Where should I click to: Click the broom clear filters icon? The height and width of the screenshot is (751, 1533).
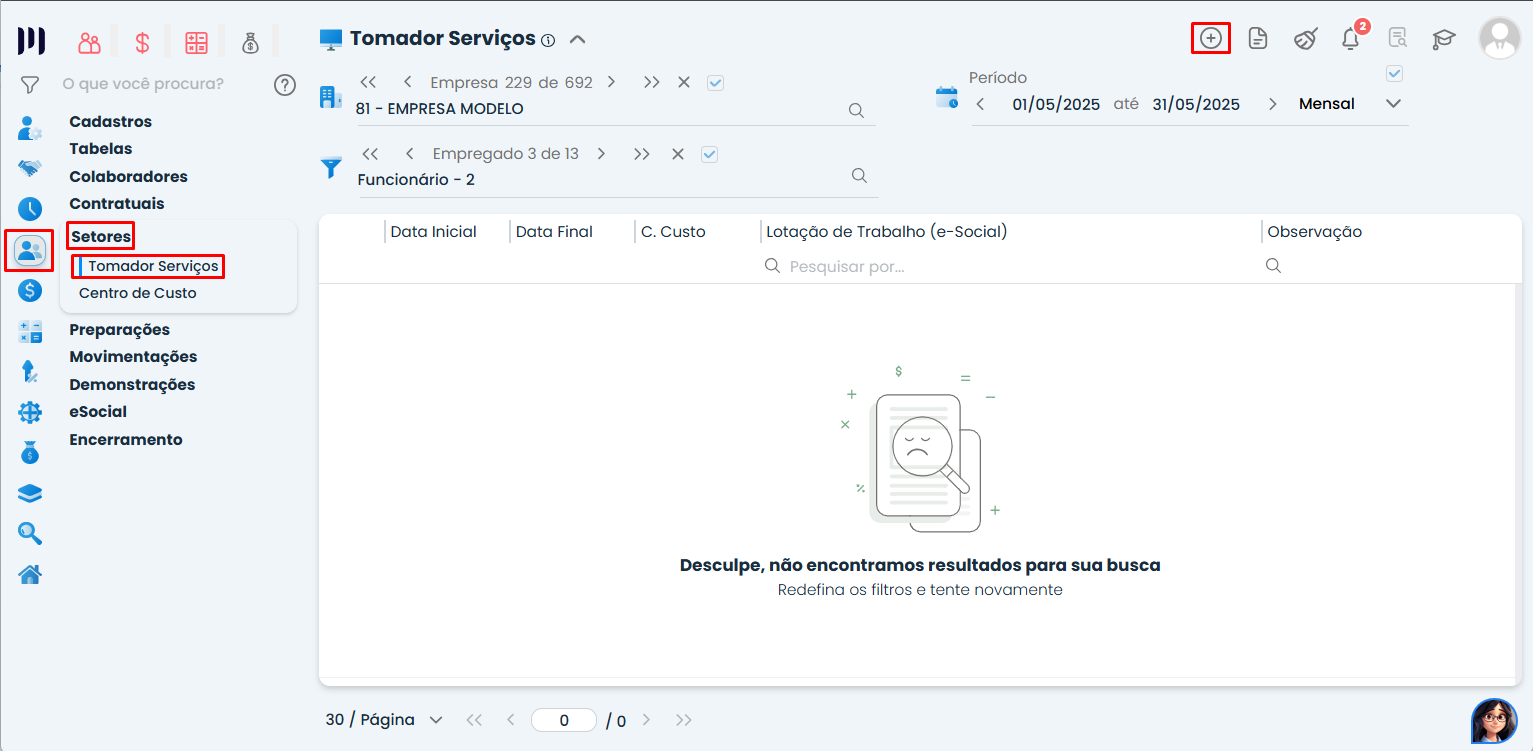1305,39
